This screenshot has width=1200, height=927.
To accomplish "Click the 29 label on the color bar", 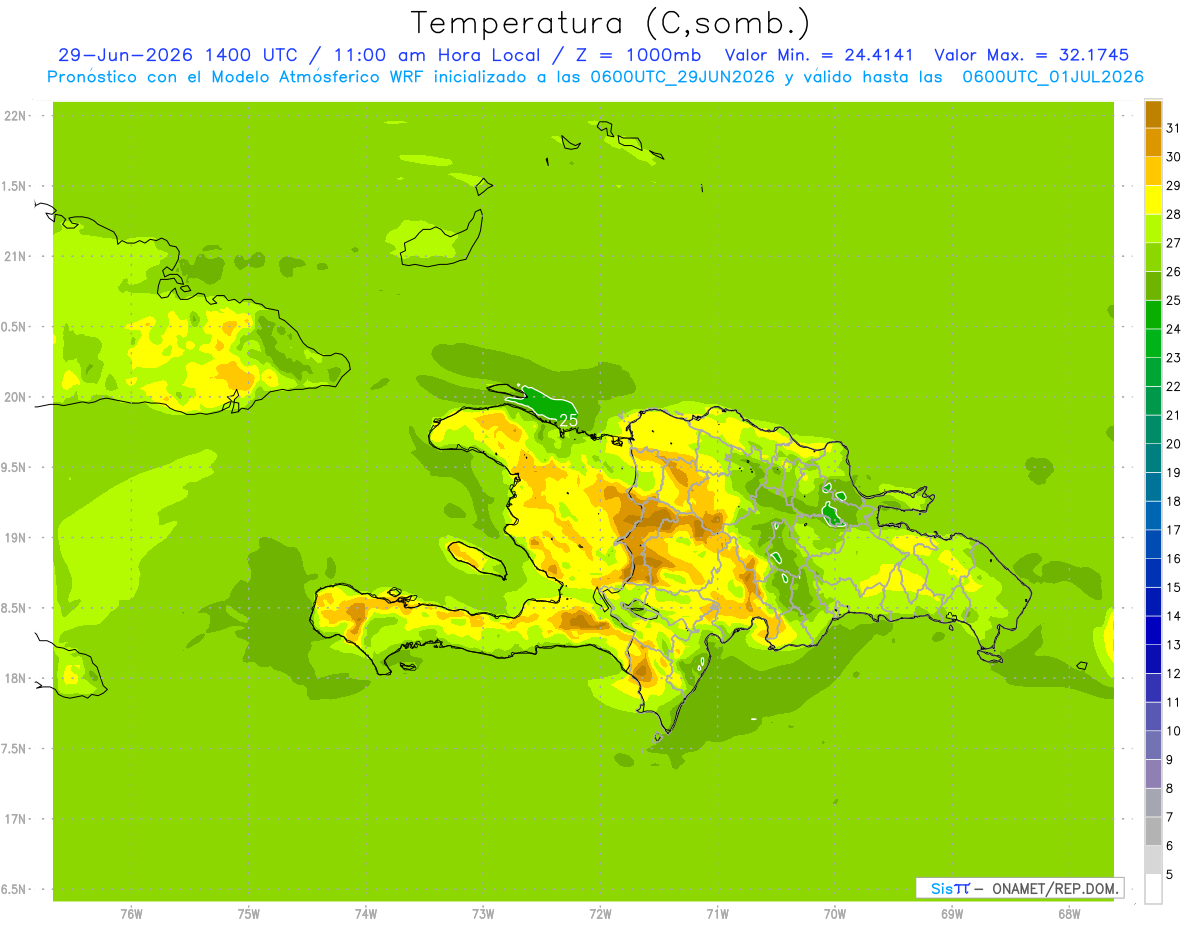I will 1174,186.
